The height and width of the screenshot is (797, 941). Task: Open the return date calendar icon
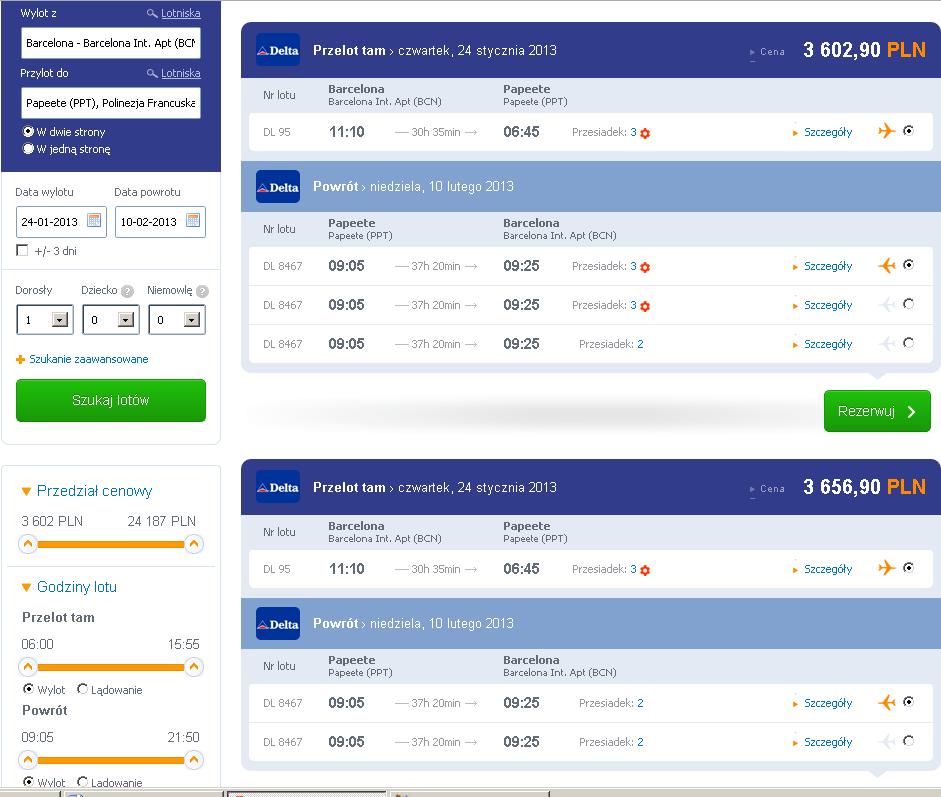click(x=193, y=220)
